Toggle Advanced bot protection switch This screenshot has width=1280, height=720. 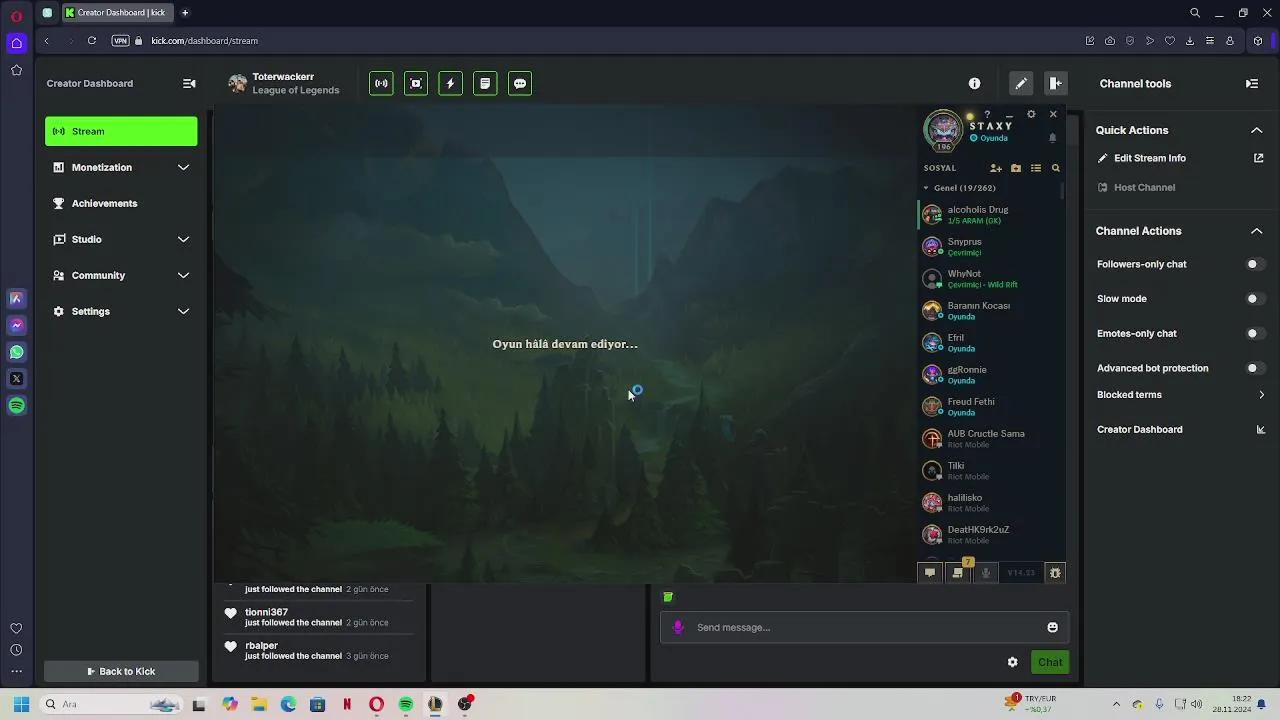pyautogui.click(x=1255, y=368)
